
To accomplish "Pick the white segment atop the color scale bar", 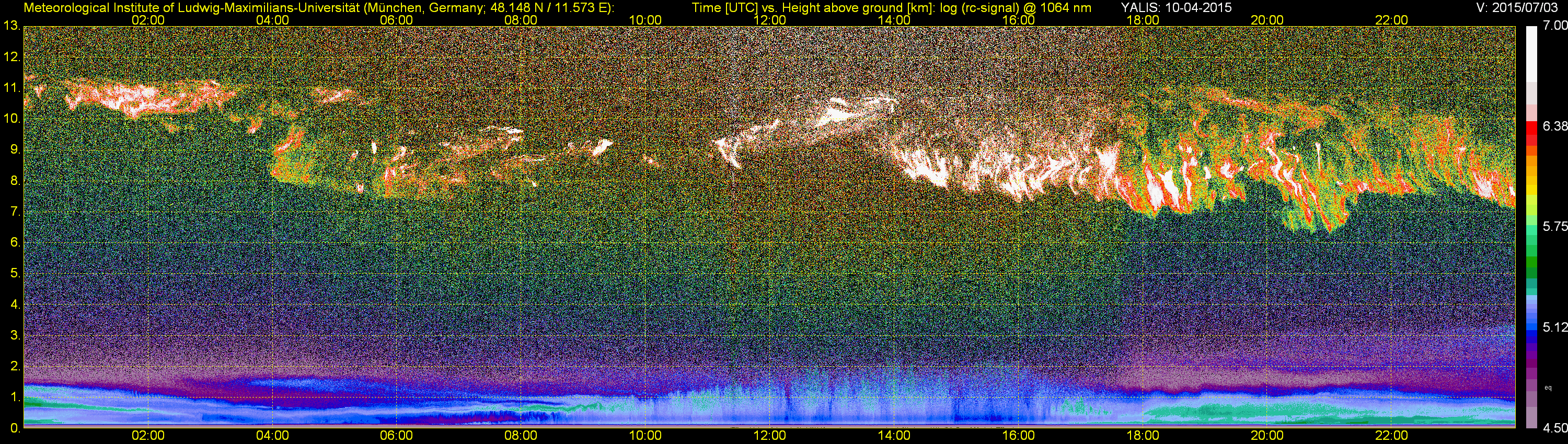I will click(1531, 53).
